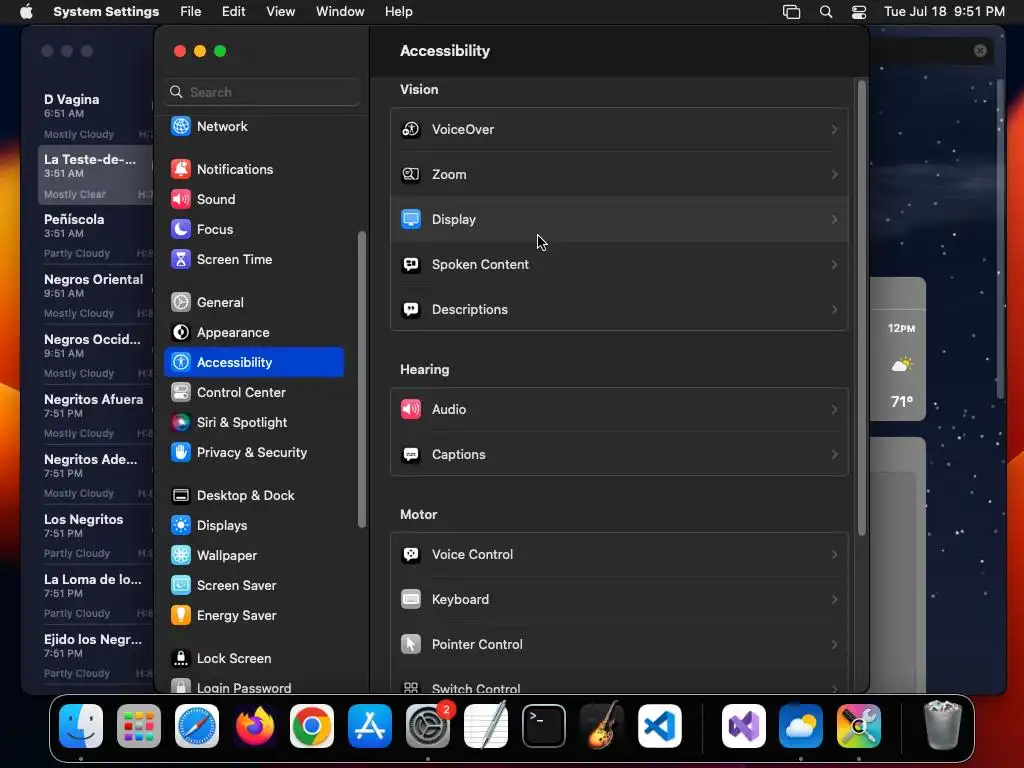Open the Edit menu
Viewport: 1024px width, 768px height.
click(234, 12)
